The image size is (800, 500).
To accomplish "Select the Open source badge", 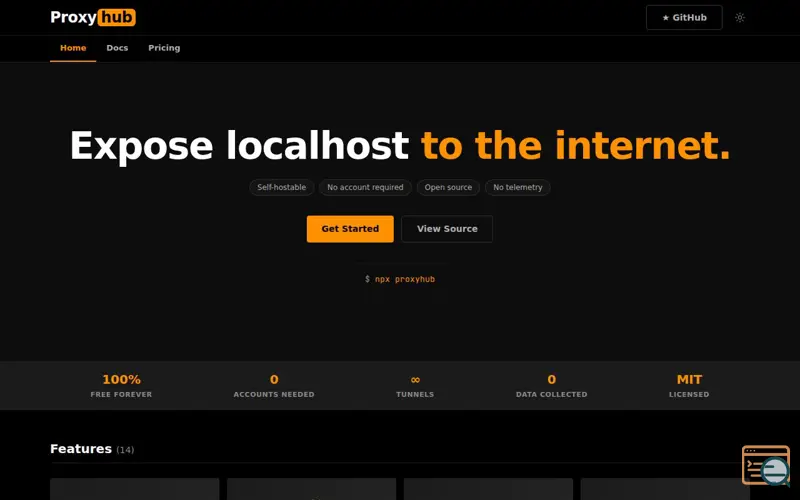I will (448, 187).
